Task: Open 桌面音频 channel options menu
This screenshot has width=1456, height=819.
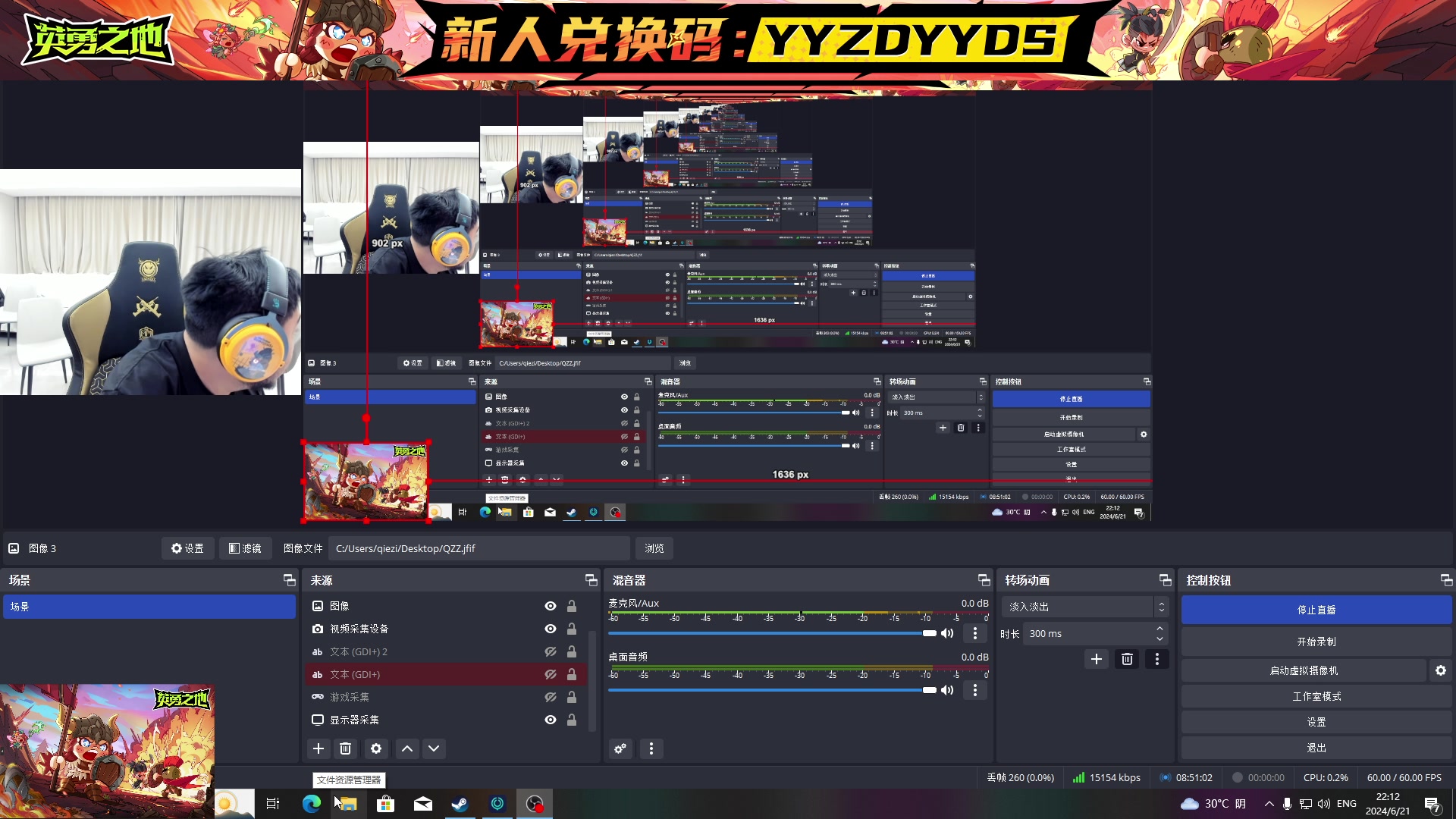Action: (975, 690)
